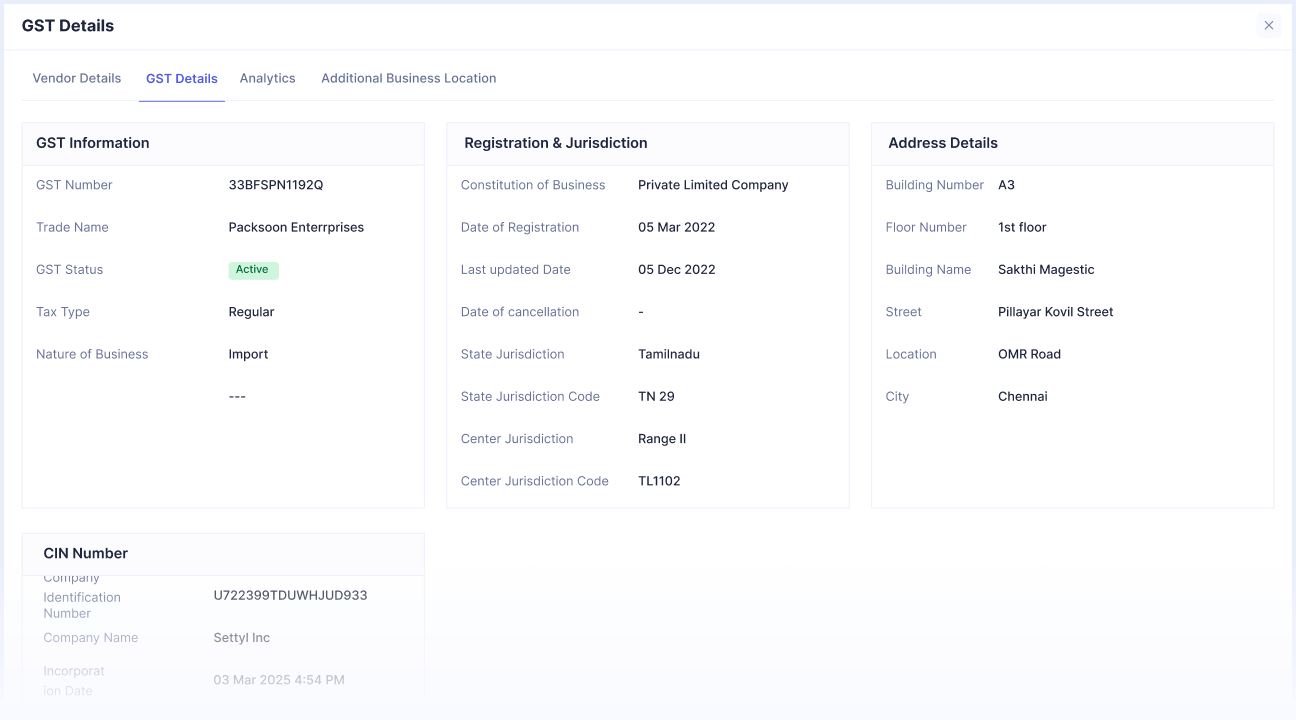
Task: Select the Additional Business Location tab
Action: point(408,77)
